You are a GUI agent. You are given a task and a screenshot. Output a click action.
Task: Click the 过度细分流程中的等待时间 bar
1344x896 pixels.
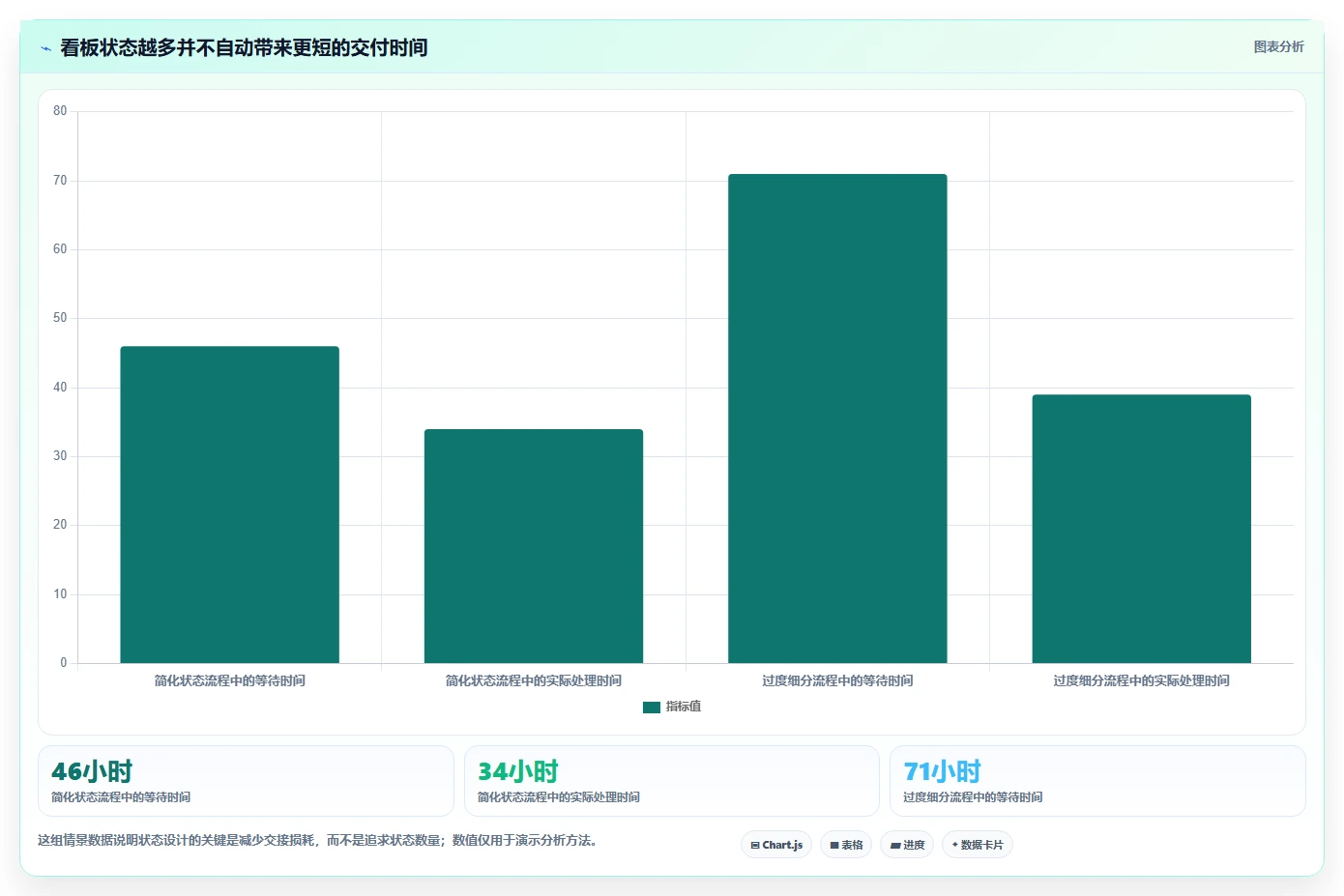837,419
